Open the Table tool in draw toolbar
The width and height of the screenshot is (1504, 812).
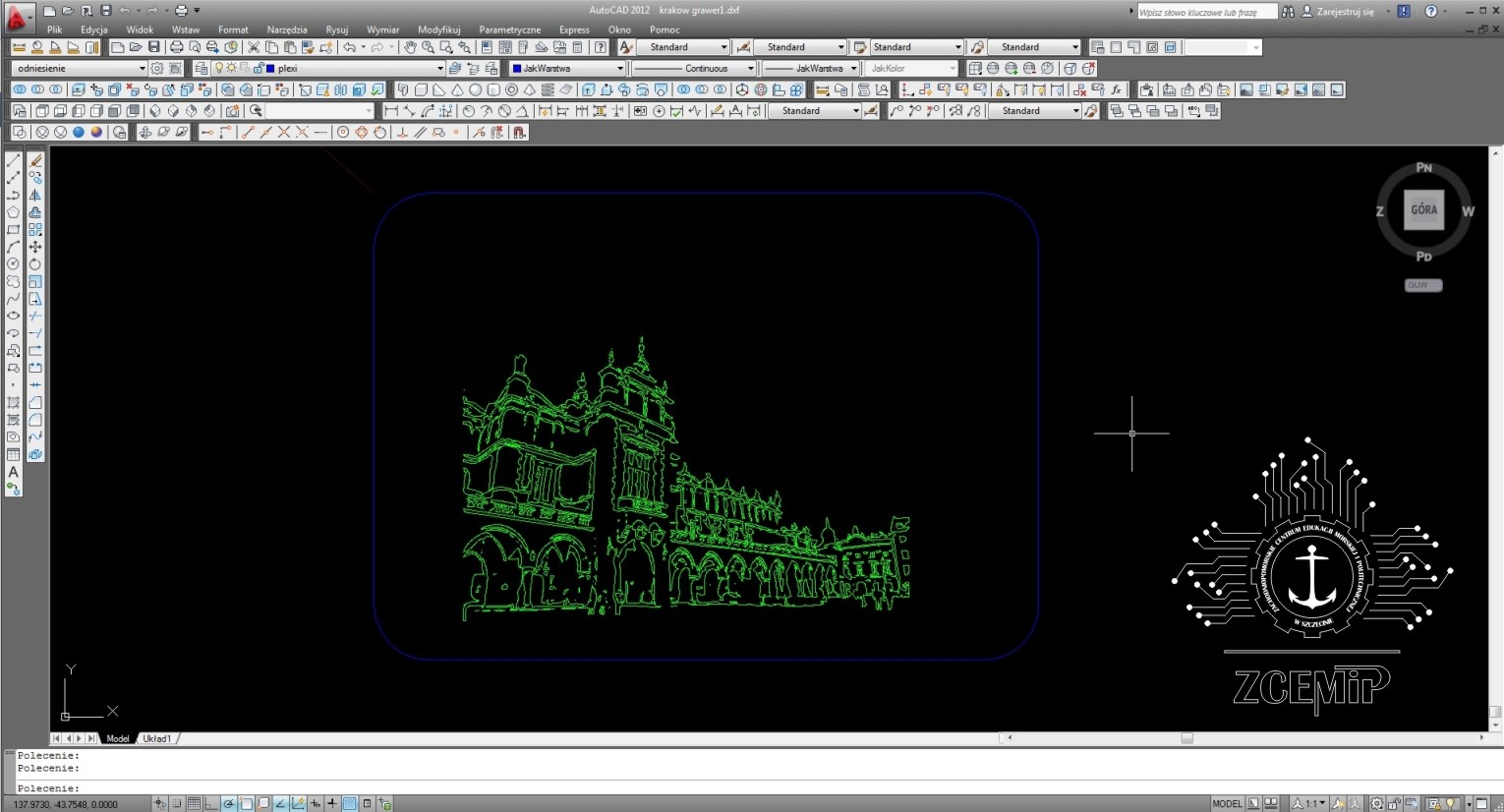coord(14,454)
